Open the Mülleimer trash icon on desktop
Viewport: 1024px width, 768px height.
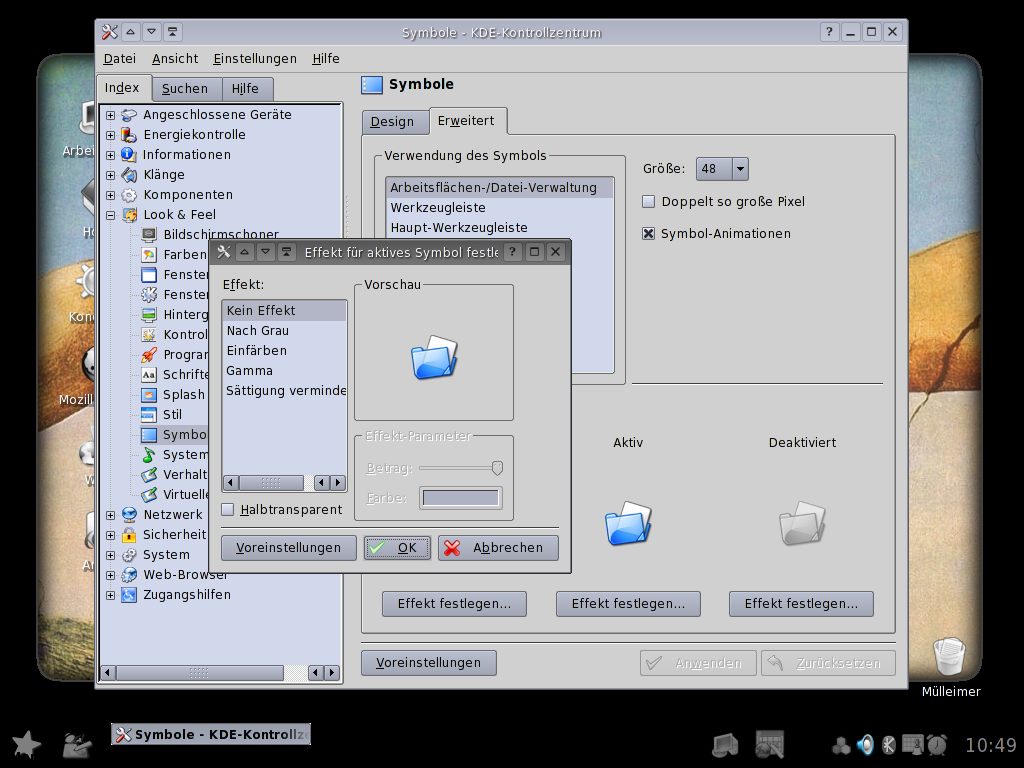(949, 657)
